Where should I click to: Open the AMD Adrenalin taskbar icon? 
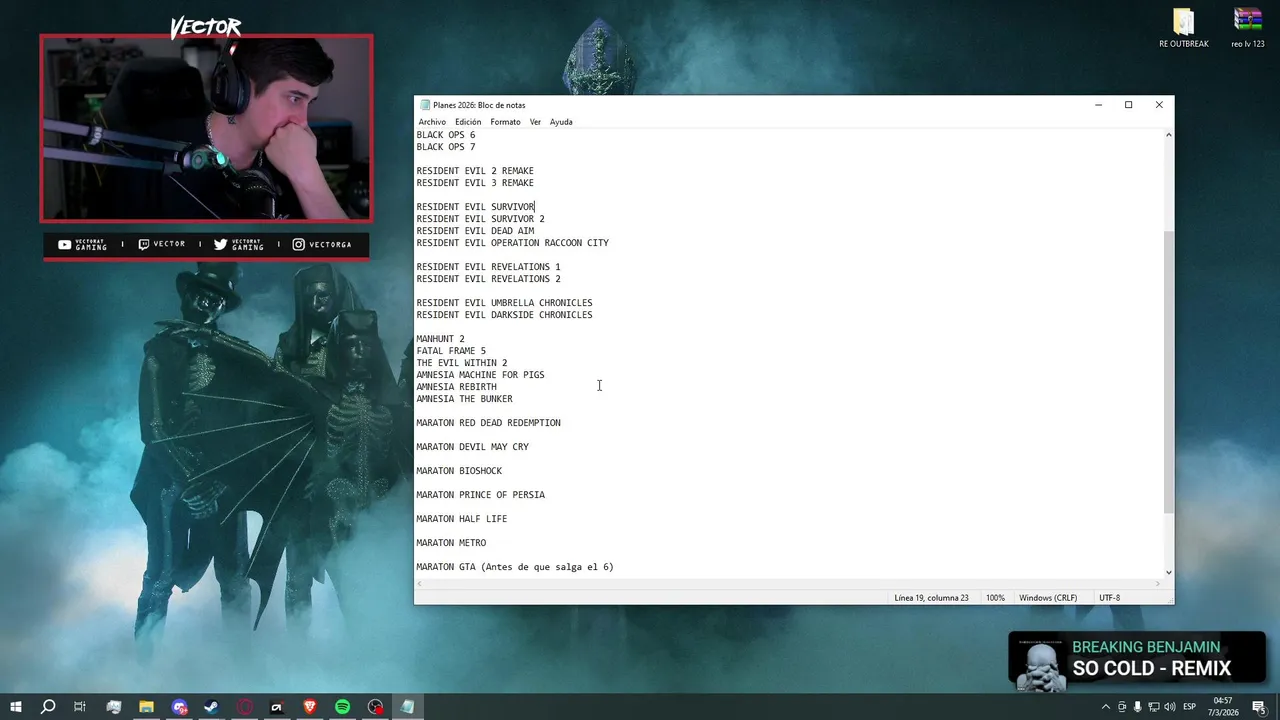(x=277, y=707)
